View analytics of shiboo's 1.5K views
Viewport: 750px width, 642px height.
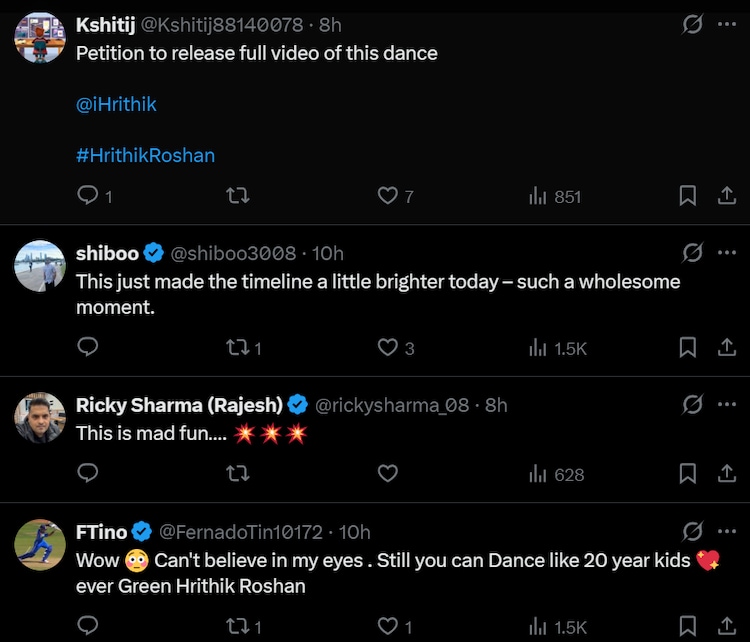click(x=558, y=347)
